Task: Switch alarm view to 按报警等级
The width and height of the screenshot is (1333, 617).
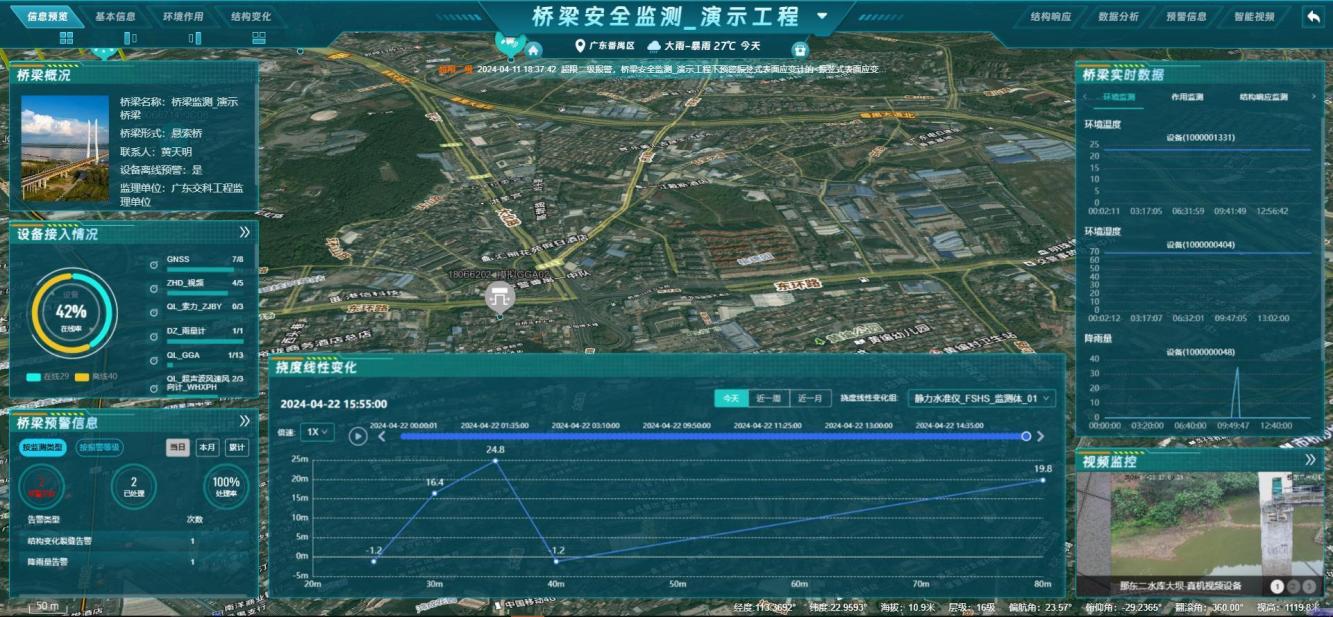Action: coord(99,447)
